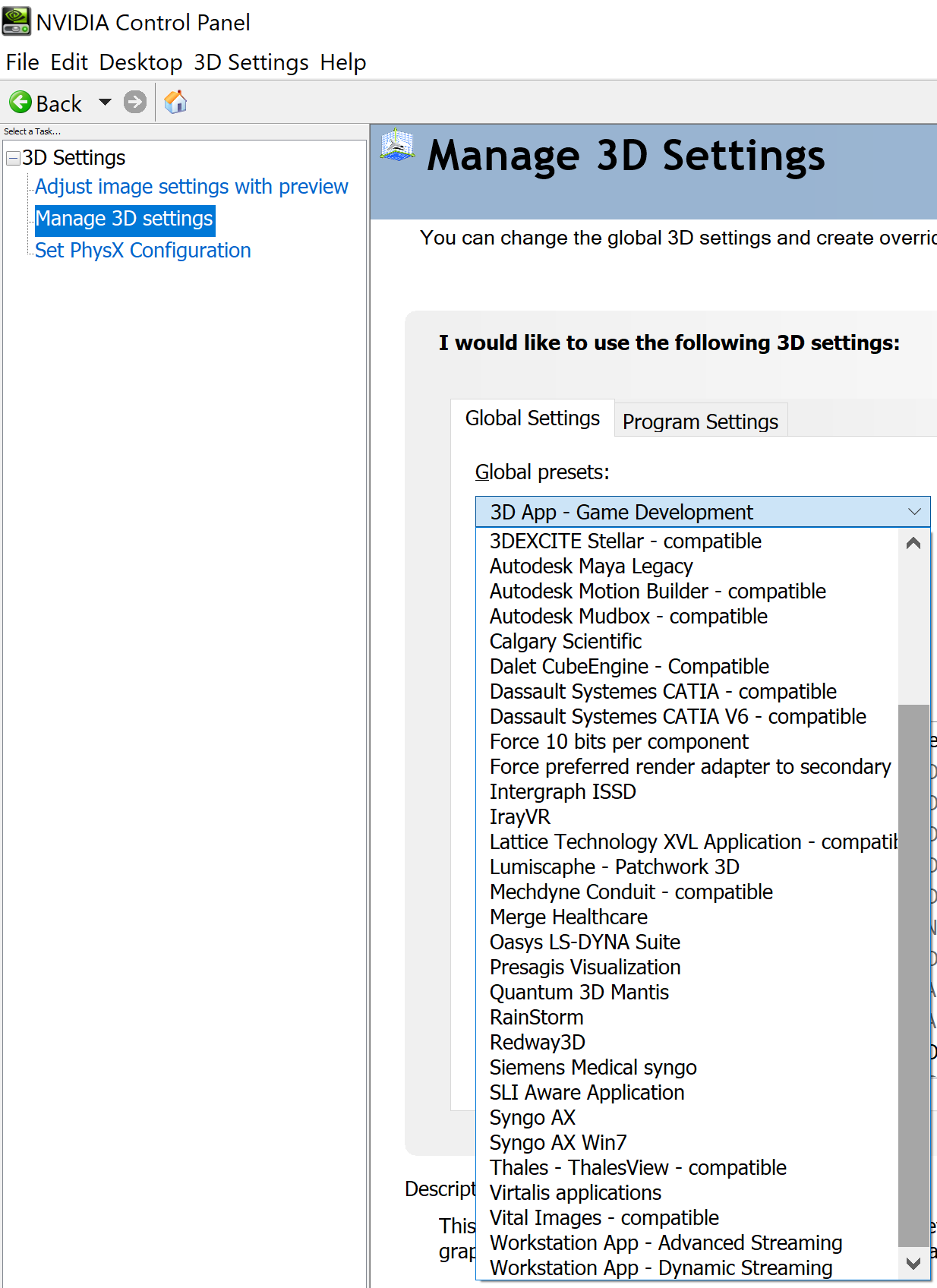Open the 3D Settings menu
This screenshot has height=1288, width=937.
[251, 62]
